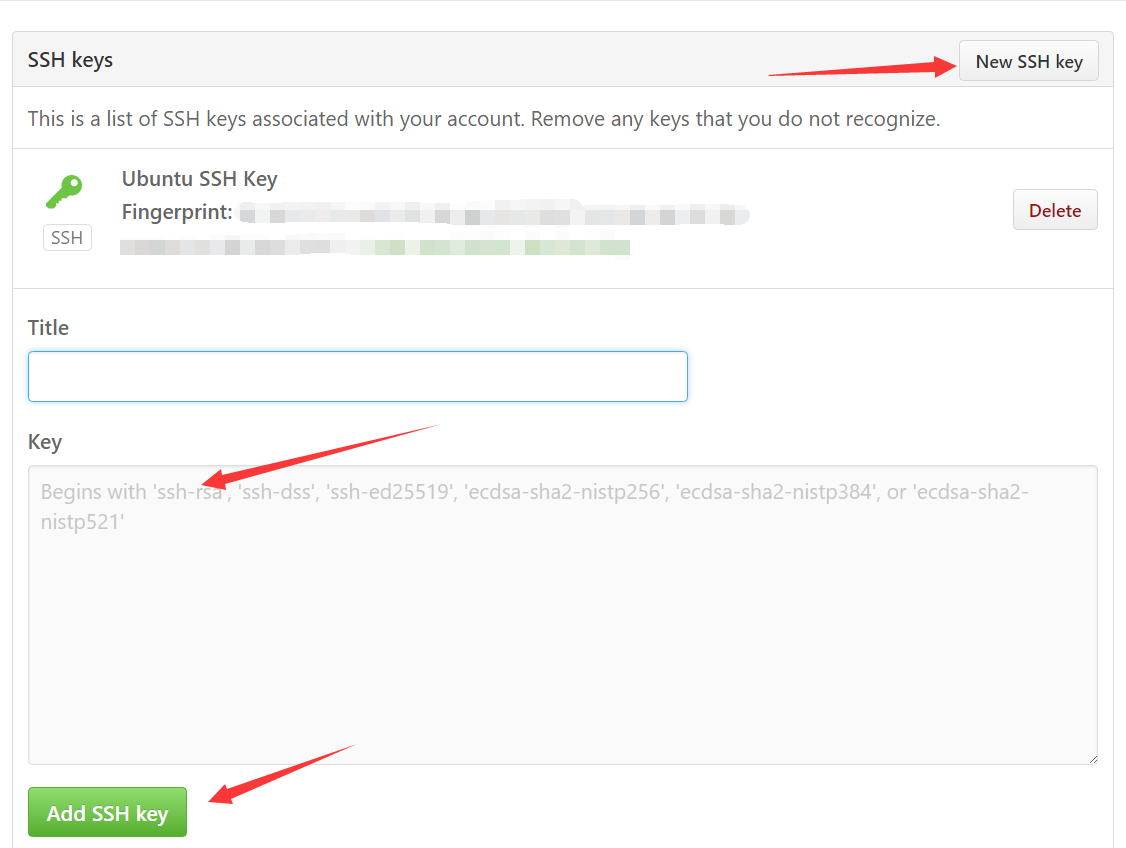1126x848 pixels.
Task: Click red arrow pointing at ssh-rsa text
Action: point(320,456)
